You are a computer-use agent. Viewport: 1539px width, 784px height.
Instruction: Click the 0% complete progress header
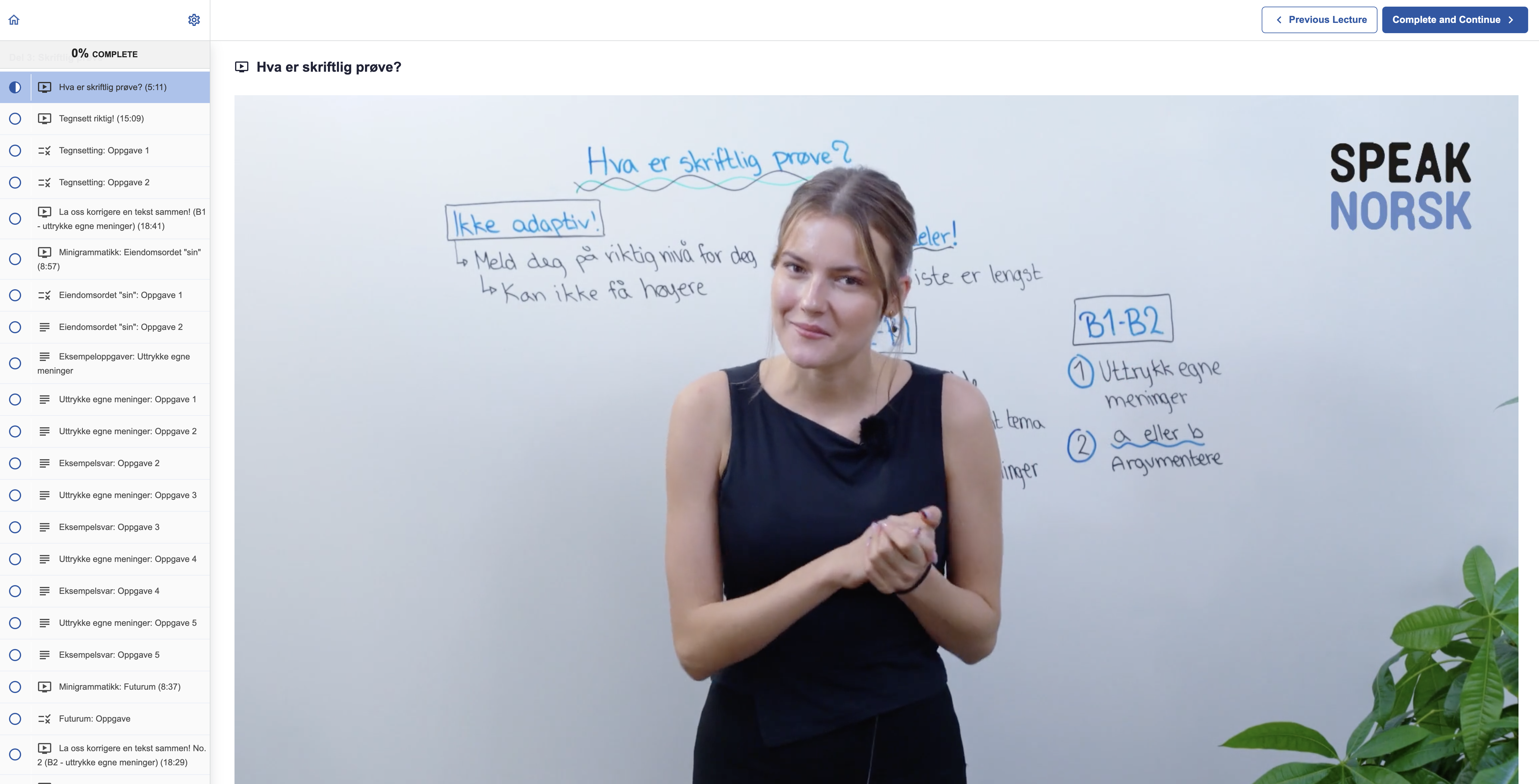coord(105,54)
